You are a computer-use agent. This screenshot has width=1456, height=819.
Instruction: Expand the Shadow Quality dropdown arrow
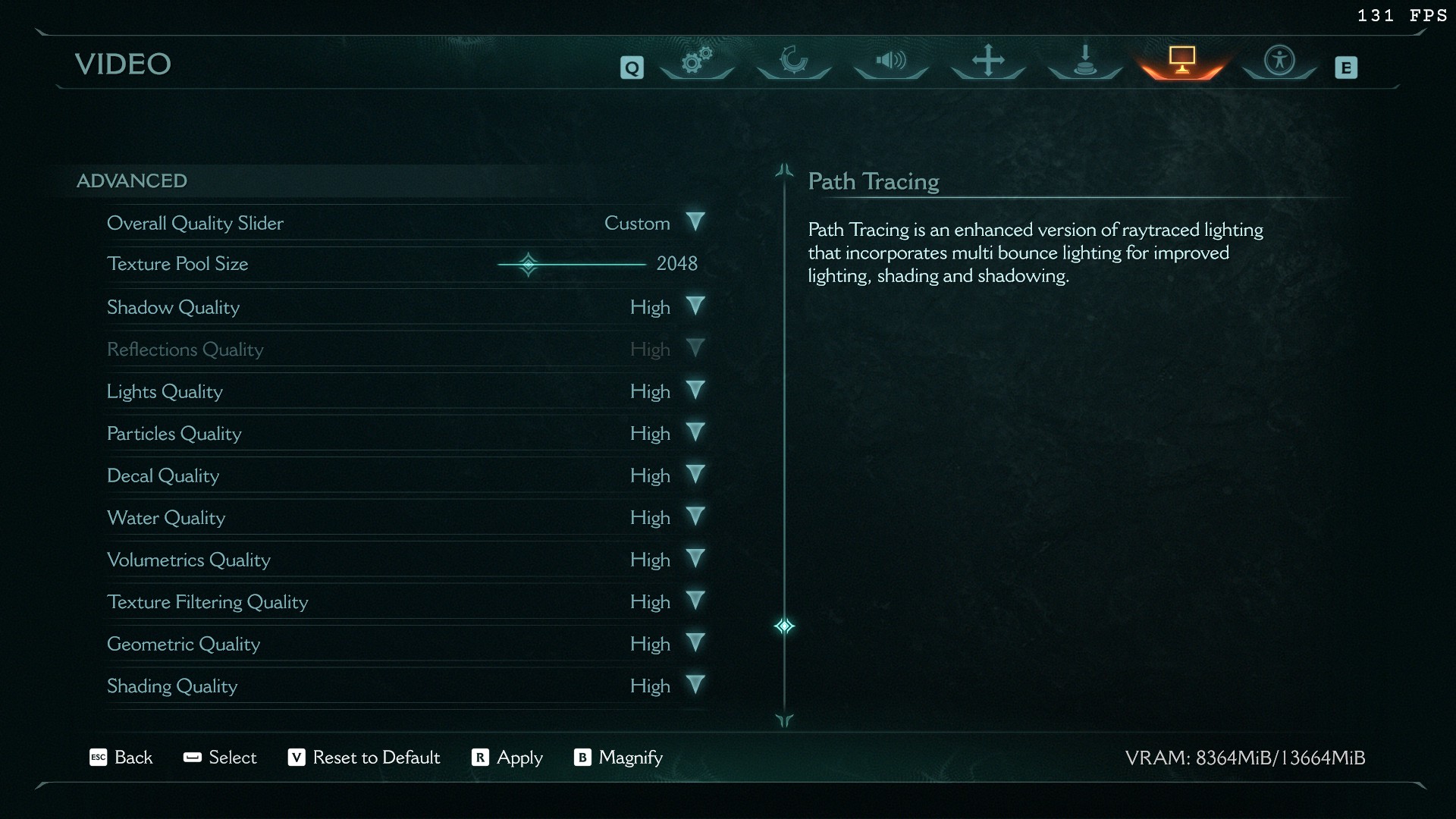pyautogui.click(x=695, y=306)
